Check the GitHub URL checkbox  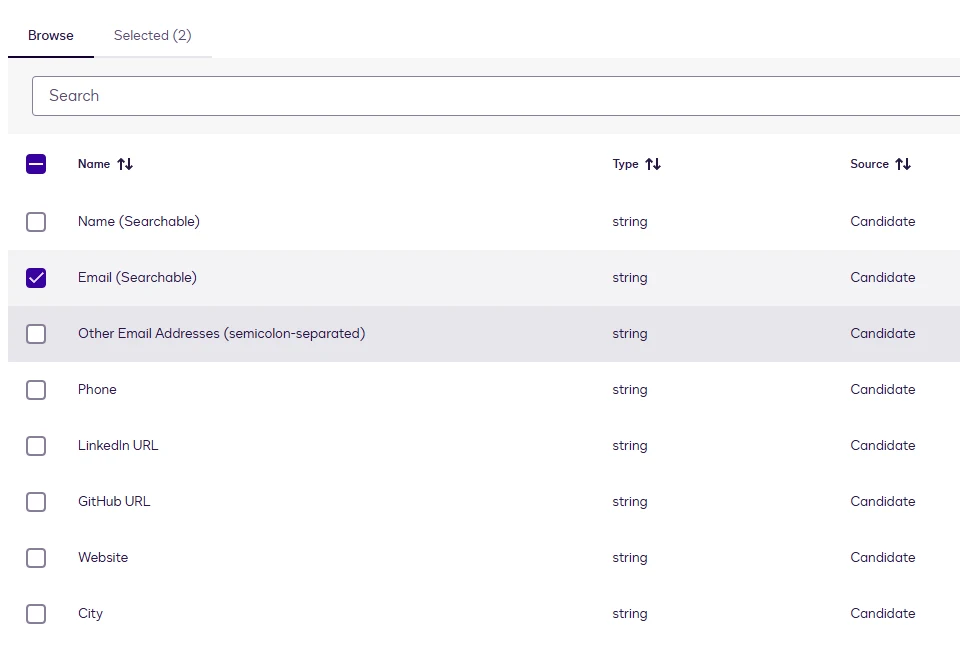point(36,502)
